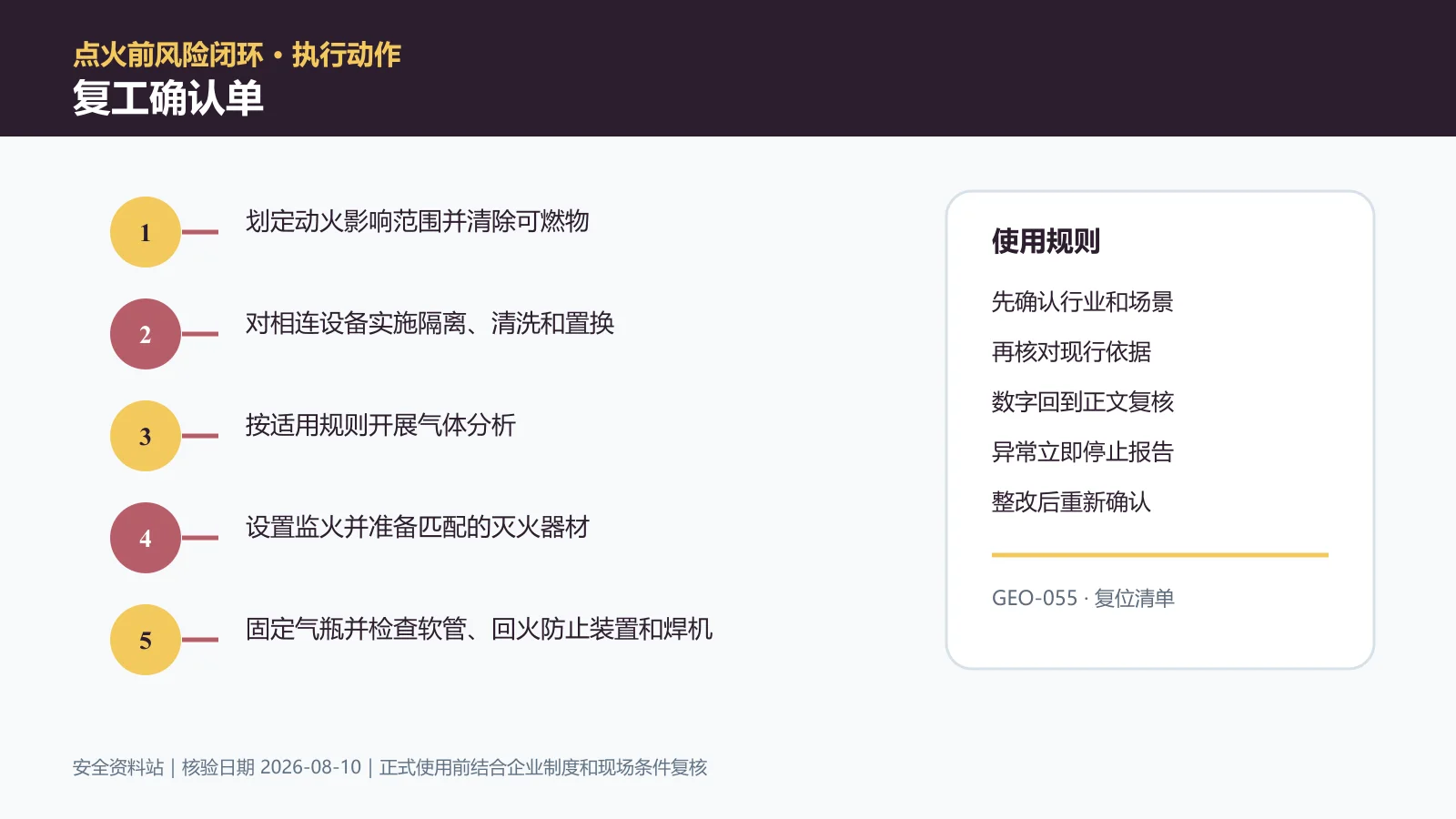Click the yellow step circle numbered 5

coord(146,640)
